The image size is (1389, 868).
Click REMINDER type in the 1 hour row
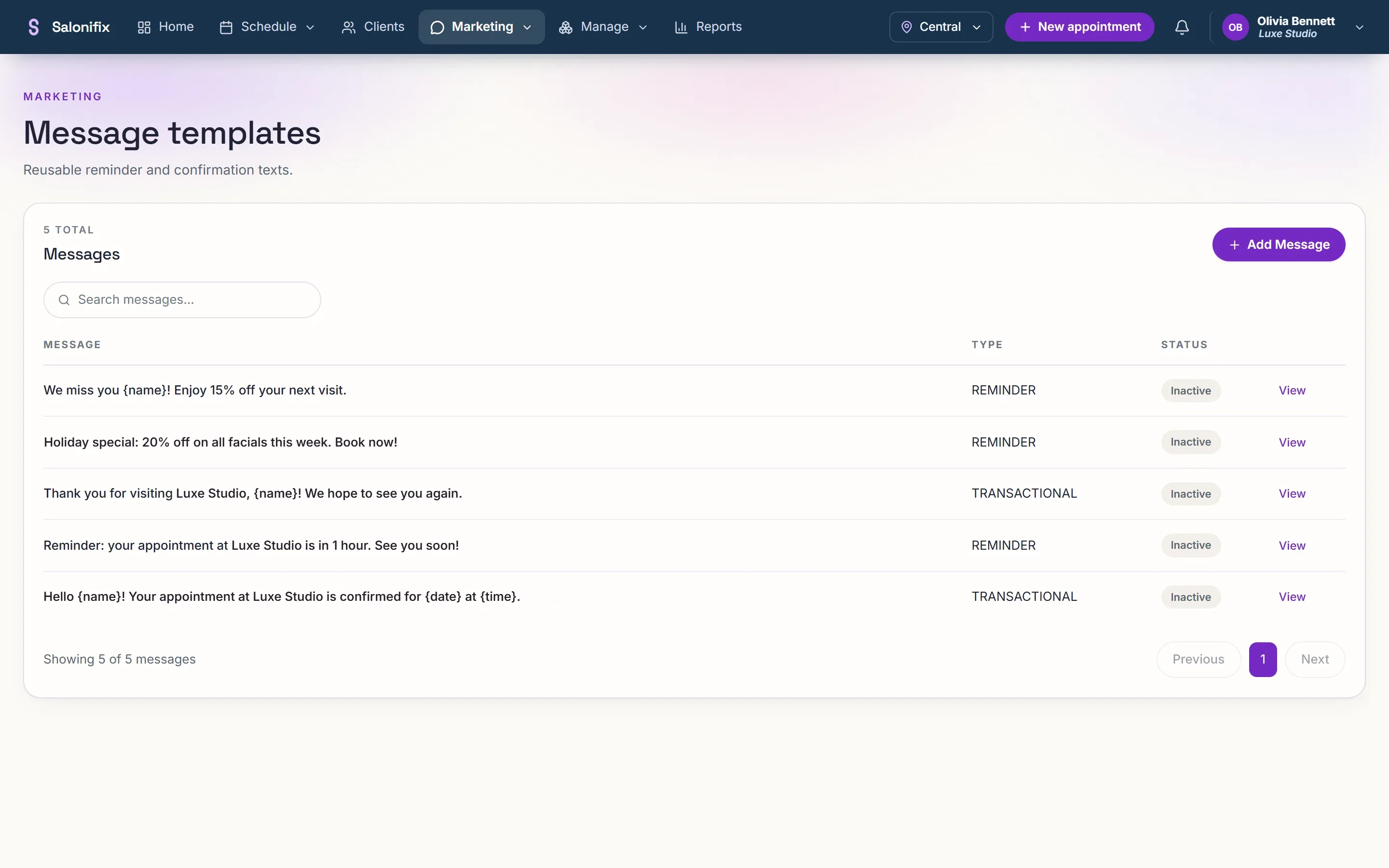coord(1003,545)
